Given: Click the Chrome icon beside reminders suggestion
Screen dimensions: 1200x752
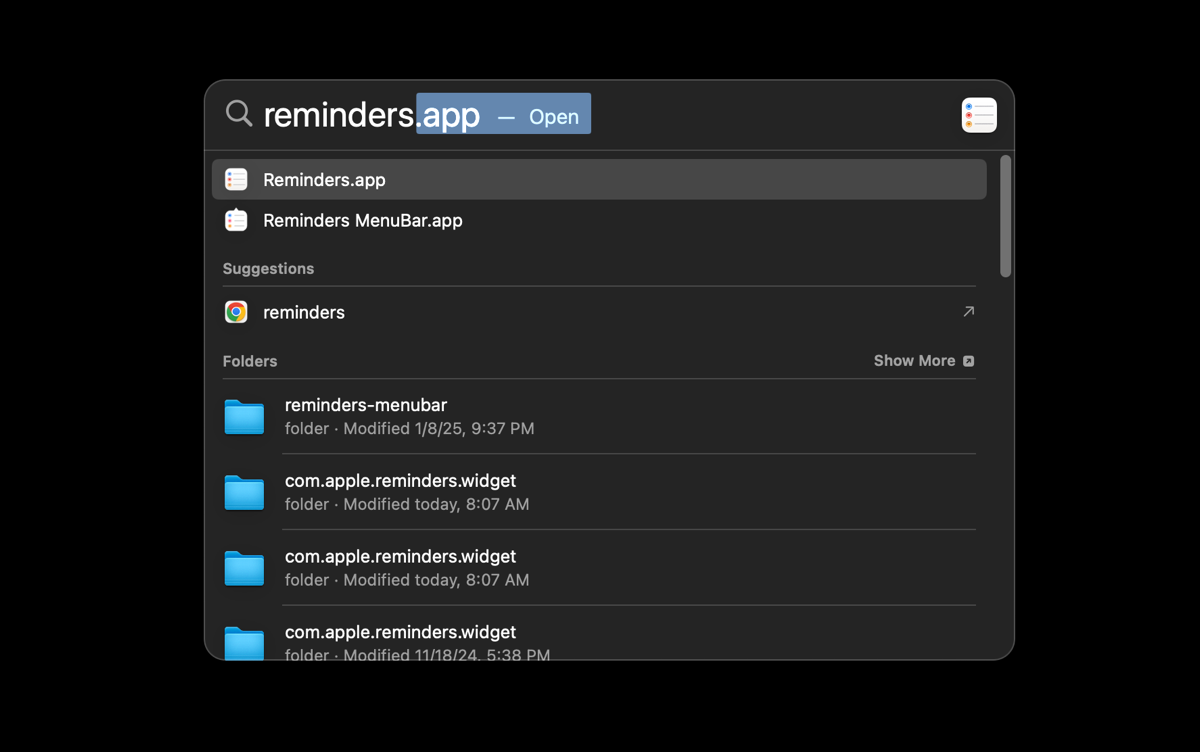Looking at the screenshot, I should tap(236, 311).
